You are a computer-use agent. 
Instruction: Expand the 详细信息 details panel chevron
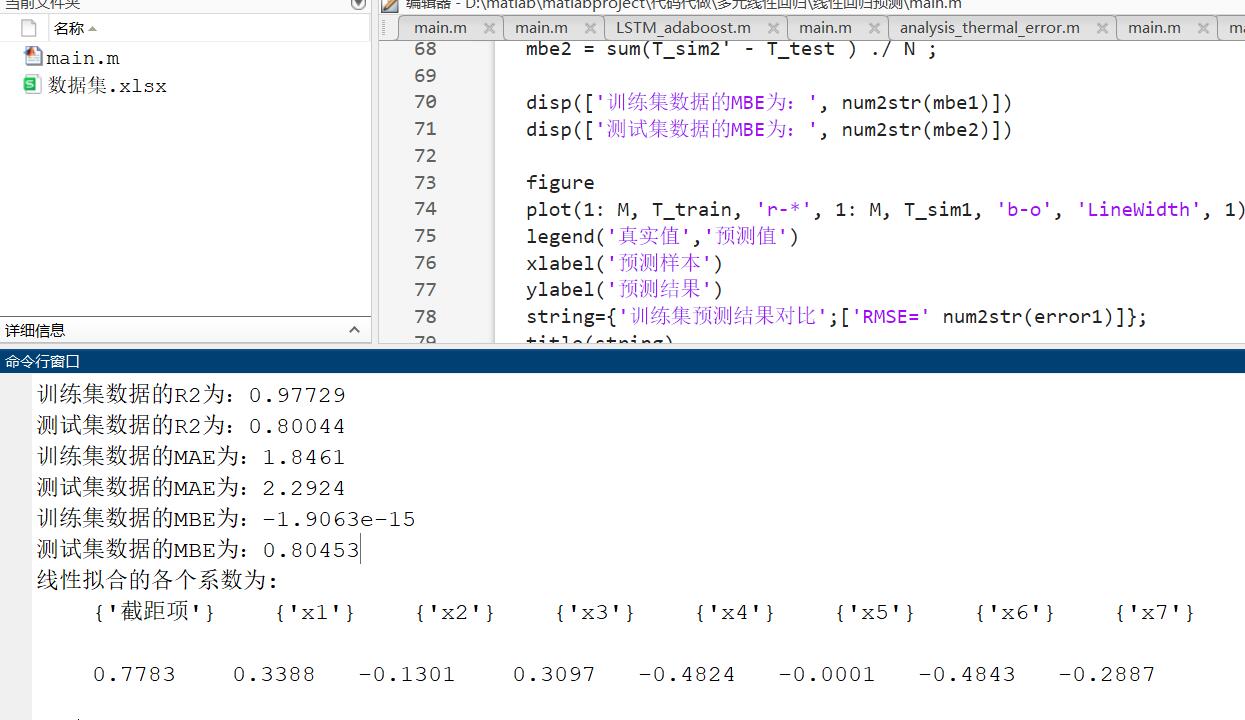(x=354, y=330)
